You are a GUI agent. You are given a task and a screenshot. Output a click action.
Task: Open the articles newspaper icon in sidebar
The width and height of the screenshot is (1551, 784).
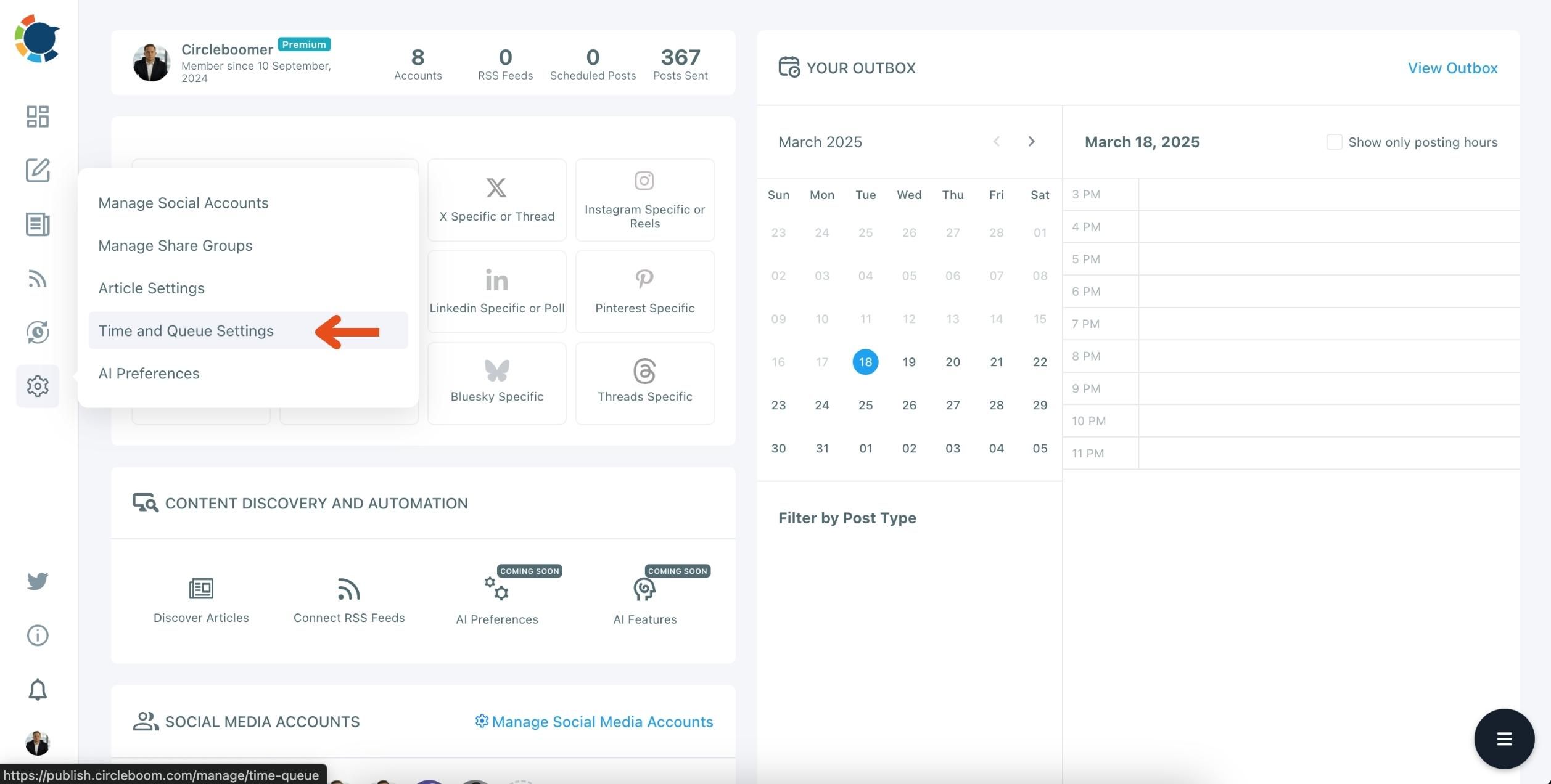[x=38, y=224]
